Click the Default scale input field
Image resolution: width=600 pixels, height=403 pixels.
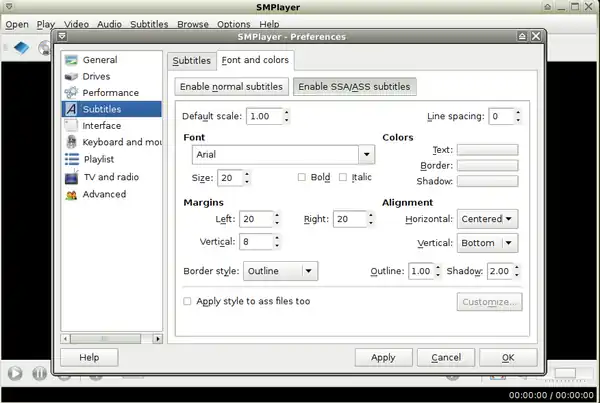[x=263, y=117]
